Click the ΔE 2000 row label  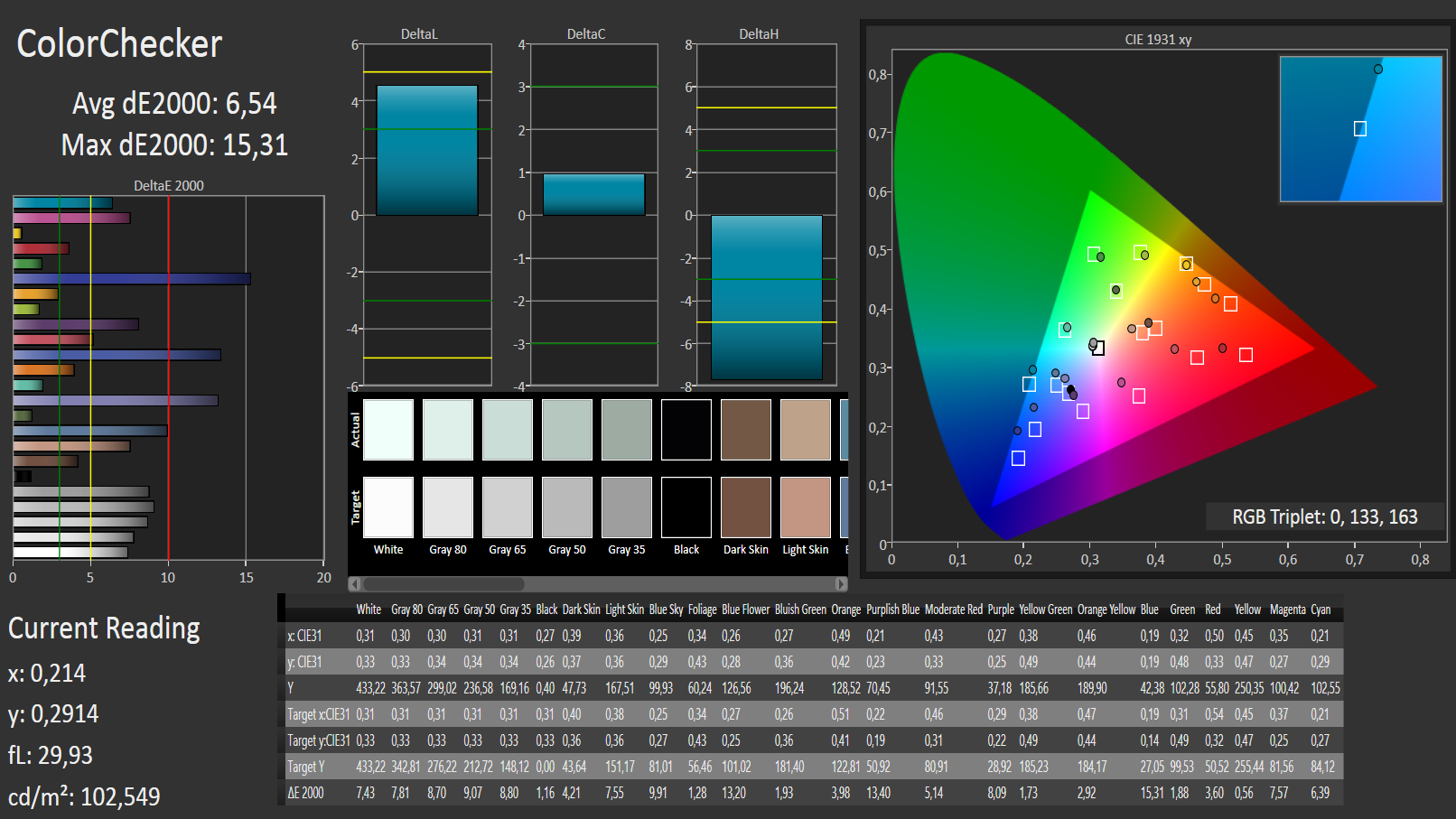(x=305, y=793)
